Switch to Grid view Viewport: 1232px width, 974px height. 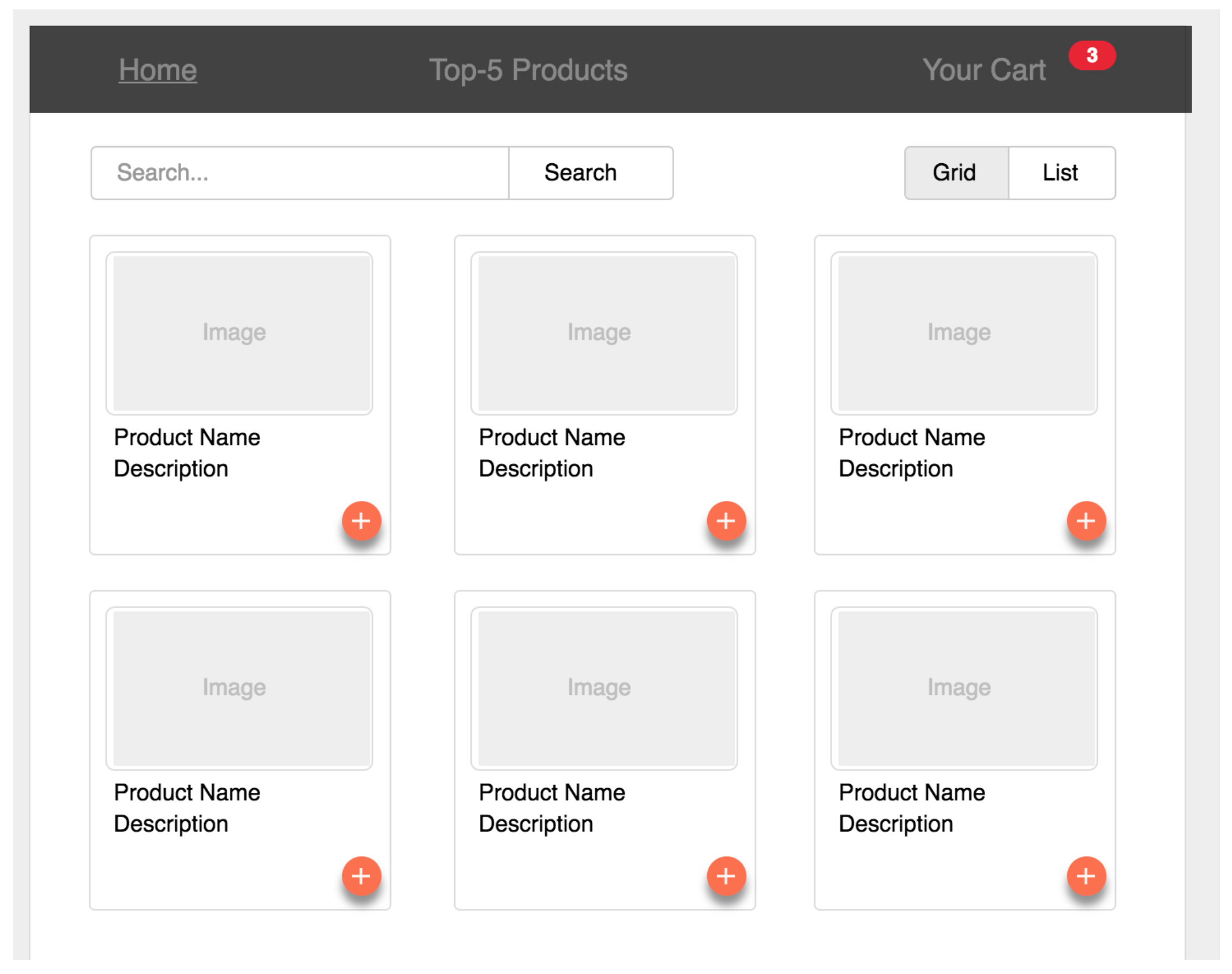(x=955, y=173)
